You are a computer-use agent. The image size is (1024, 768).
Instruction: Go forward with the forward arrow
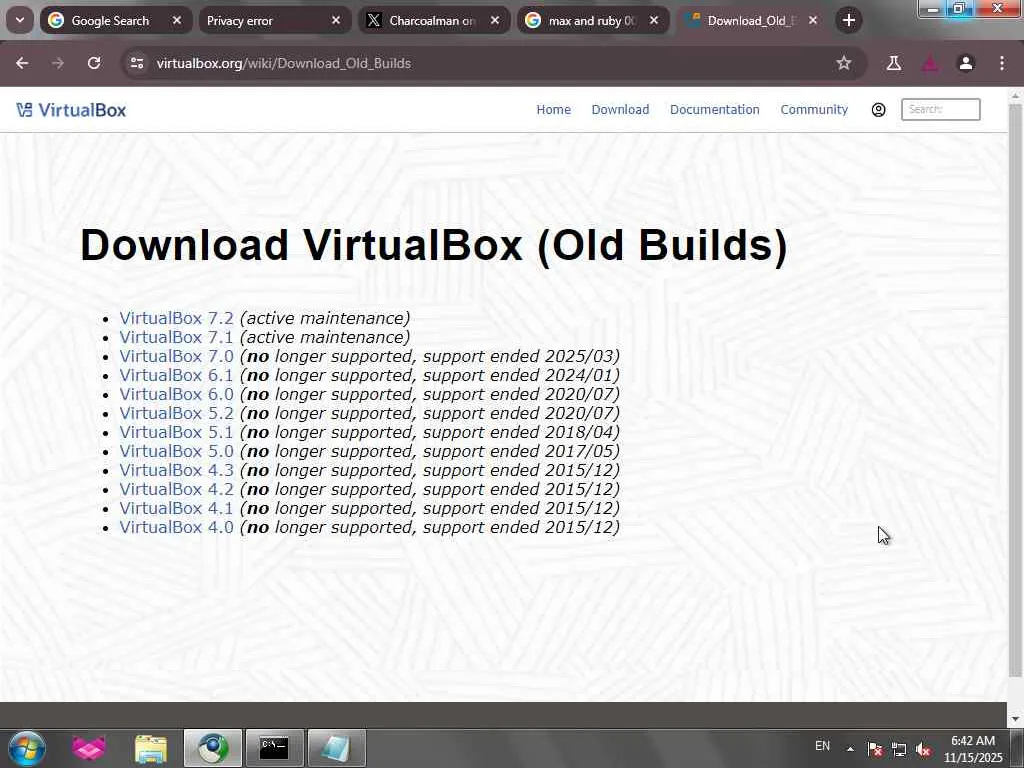(58, 63)
